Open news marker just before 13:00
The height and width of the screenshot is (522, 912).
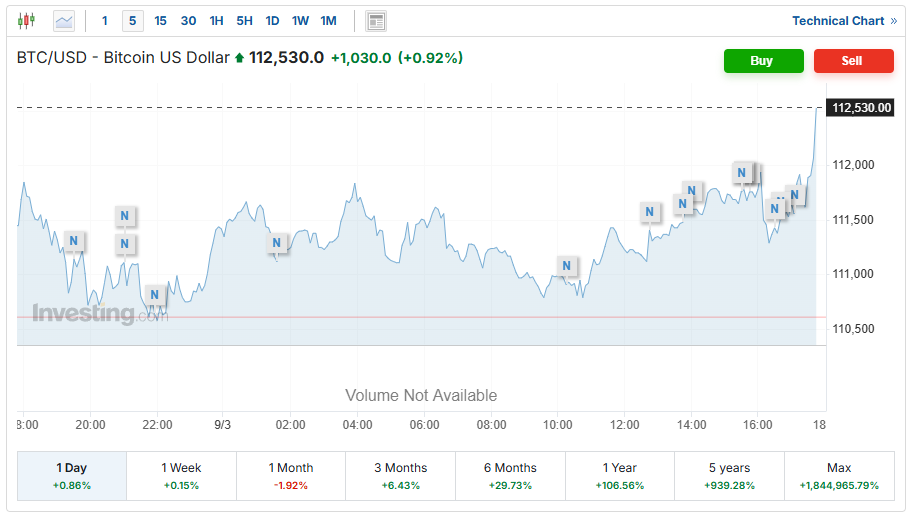[650, 212]
